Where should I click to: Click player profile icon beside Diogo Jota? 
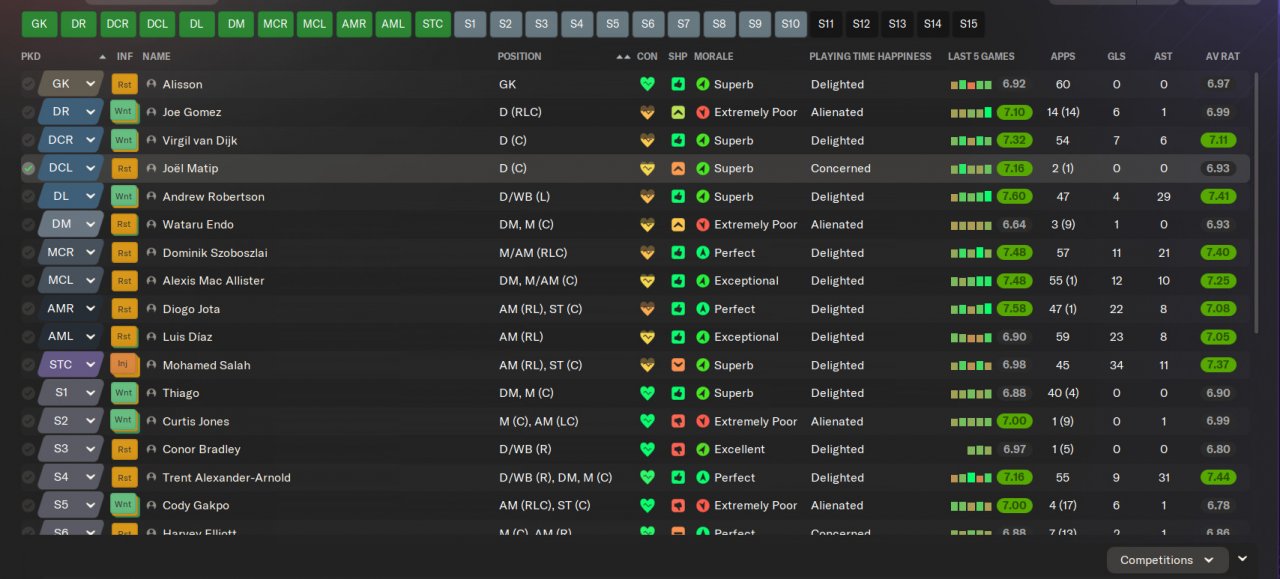pos(152,309)
